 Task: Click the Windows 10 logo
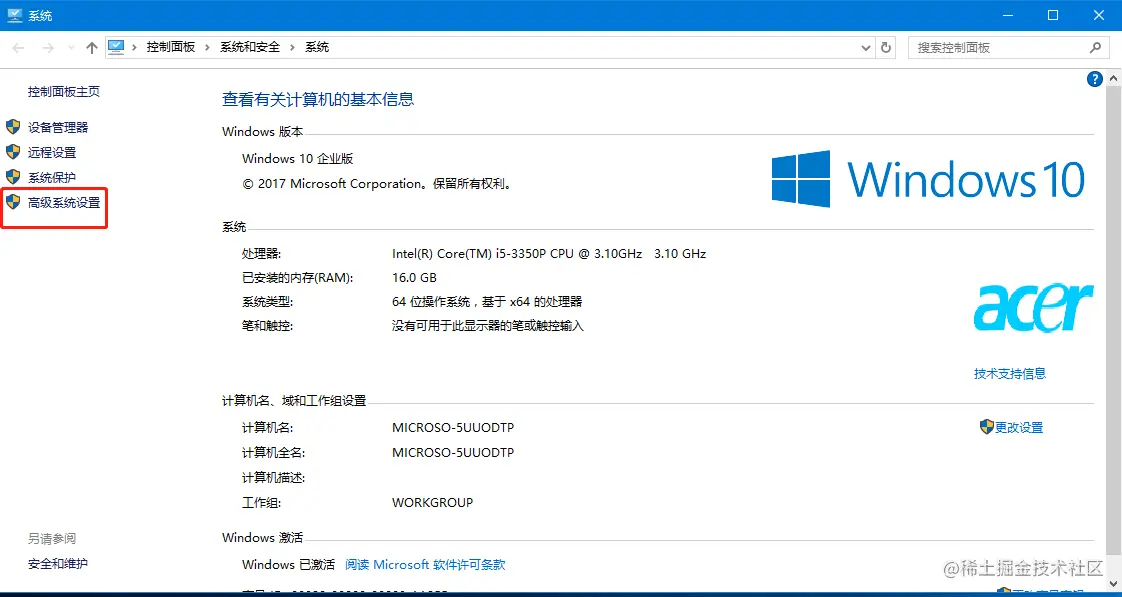pos(928,179)
